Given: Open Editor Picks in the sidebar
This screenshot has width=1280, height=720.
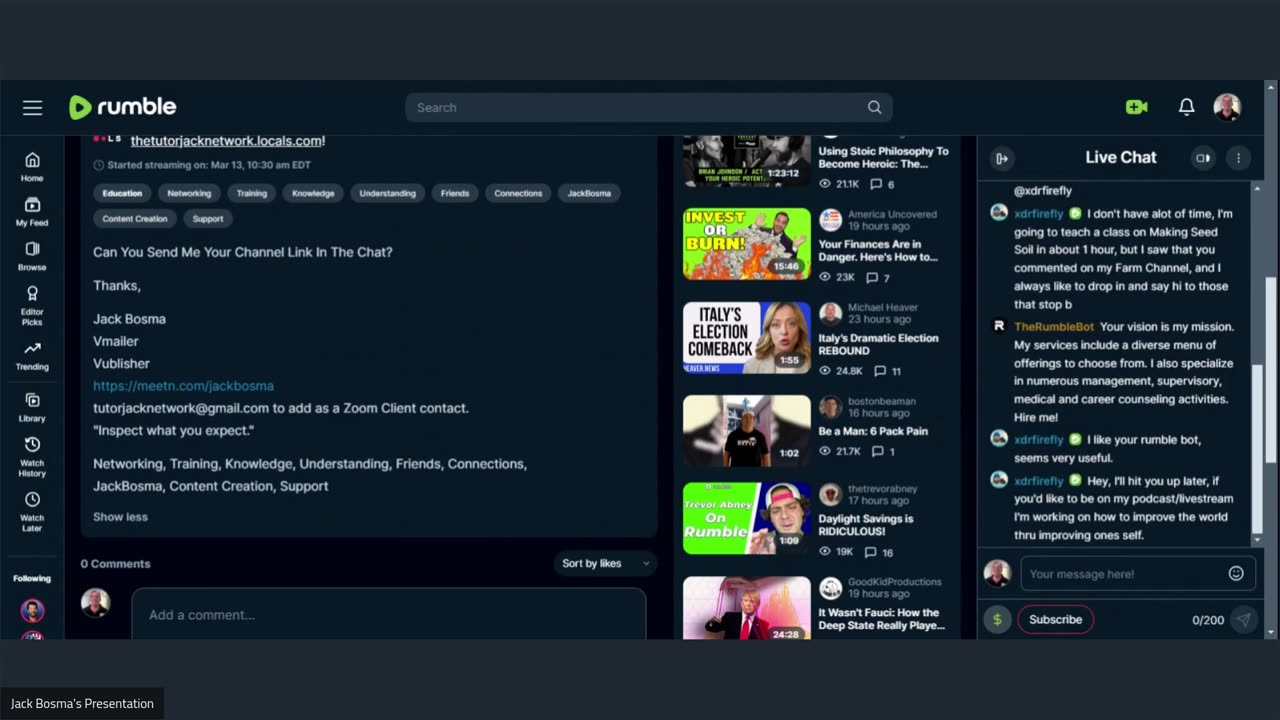Looking at the screenshot, I should pos(32,305).
